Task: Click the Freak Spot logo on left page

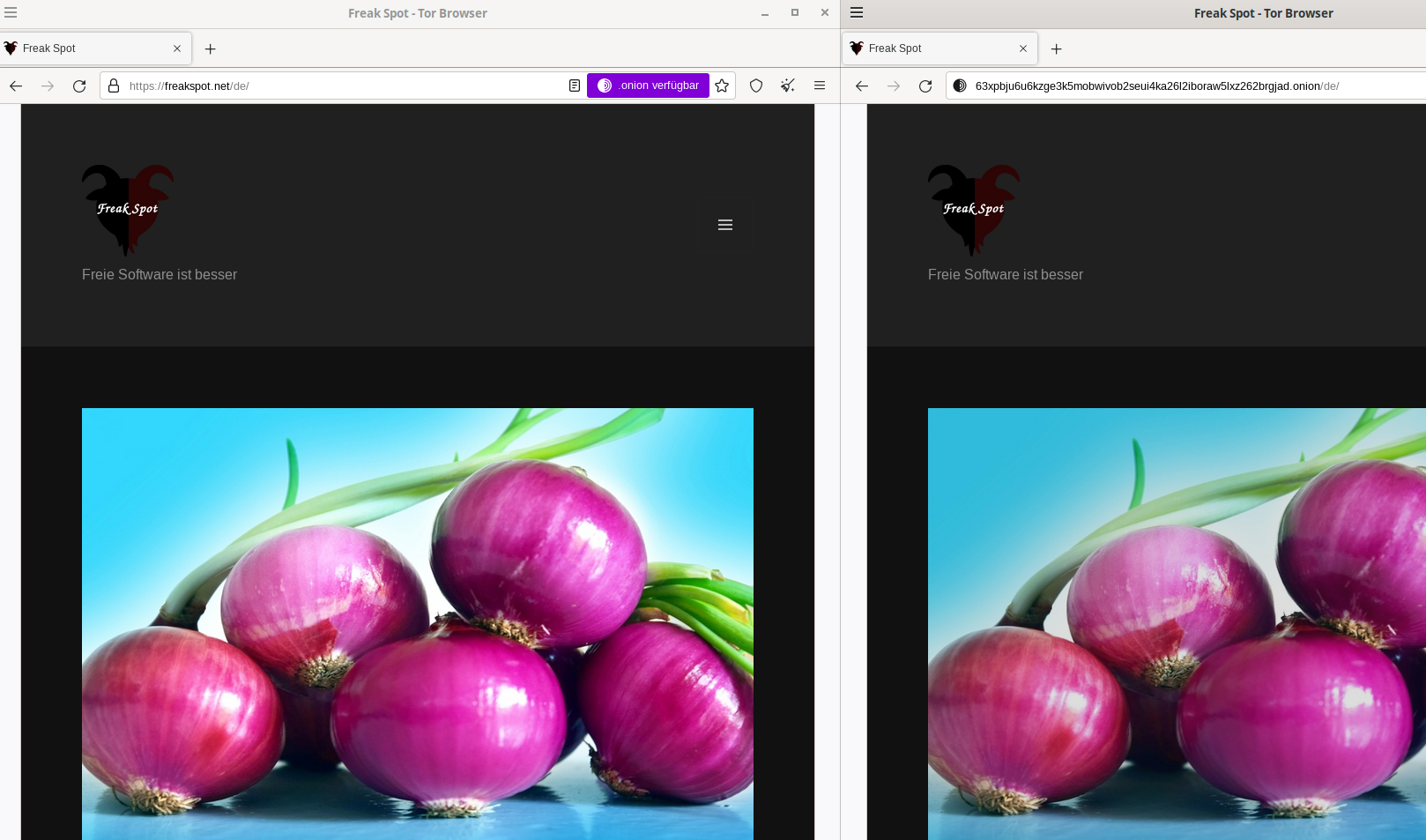Action: coord(128,210)
